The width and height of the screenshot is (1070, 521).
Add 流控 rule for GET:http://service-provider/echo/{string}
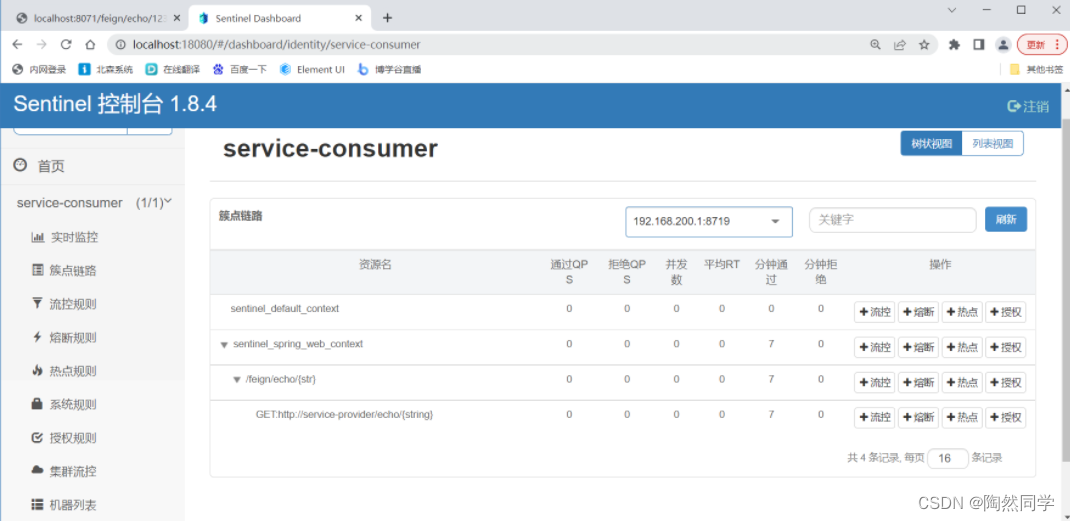tap(875, 417)
